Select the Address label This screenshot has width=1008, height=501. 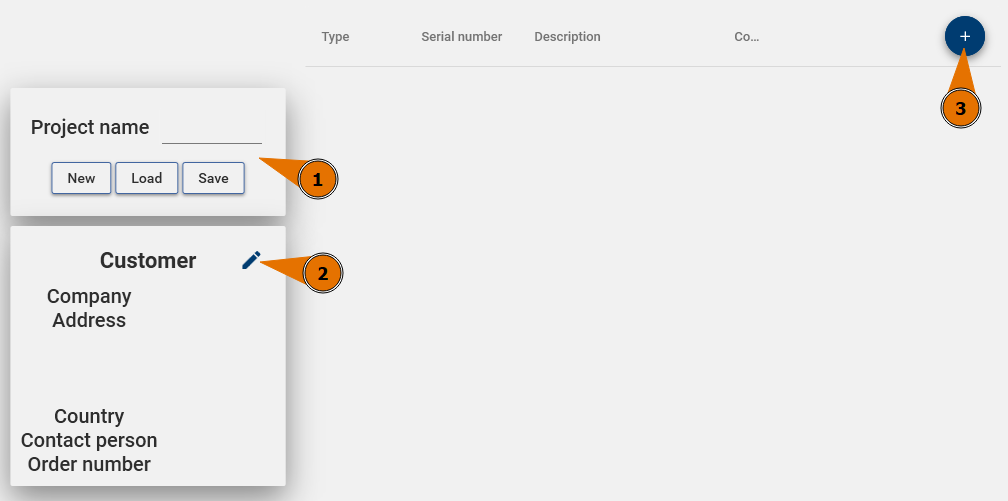click(x=89, y=320)
